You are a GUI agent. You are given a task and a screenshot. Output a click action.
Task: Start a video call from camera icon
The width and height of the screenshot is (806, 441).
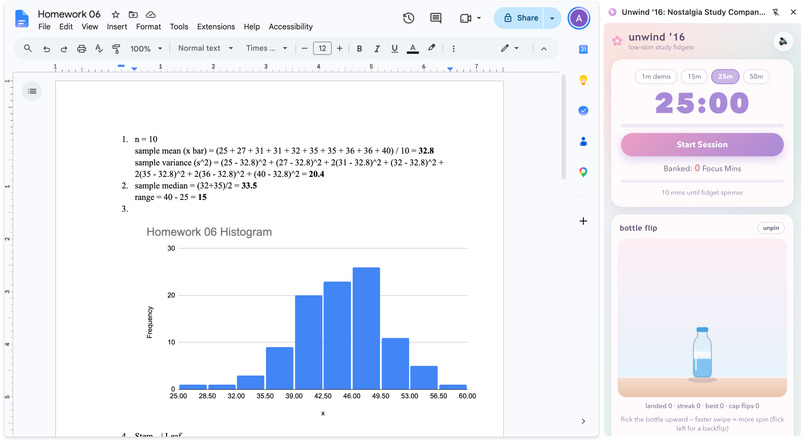(x=465, y=18)
